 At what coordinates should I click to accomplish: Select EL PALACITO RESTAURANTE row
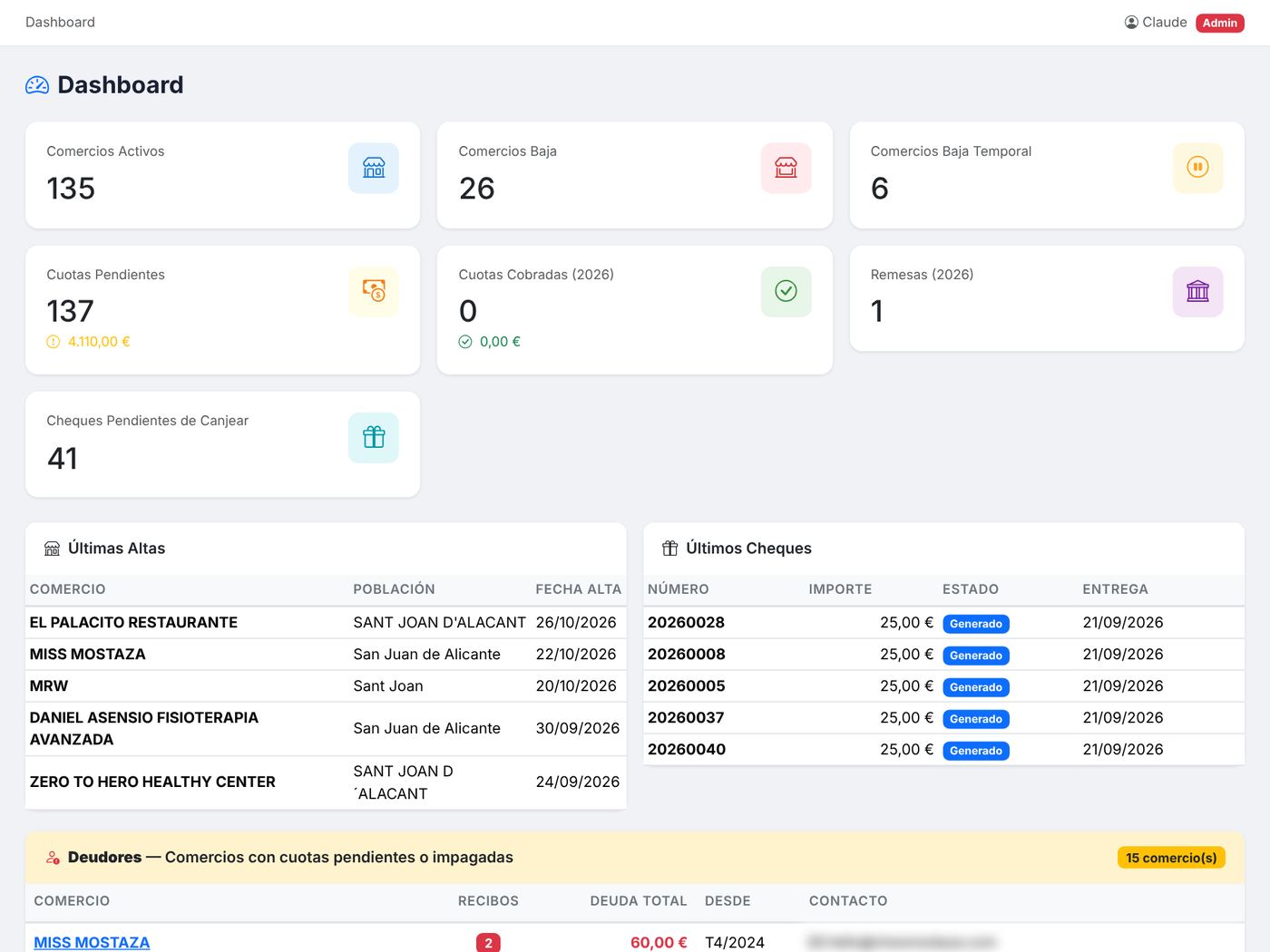coord(326,623)
